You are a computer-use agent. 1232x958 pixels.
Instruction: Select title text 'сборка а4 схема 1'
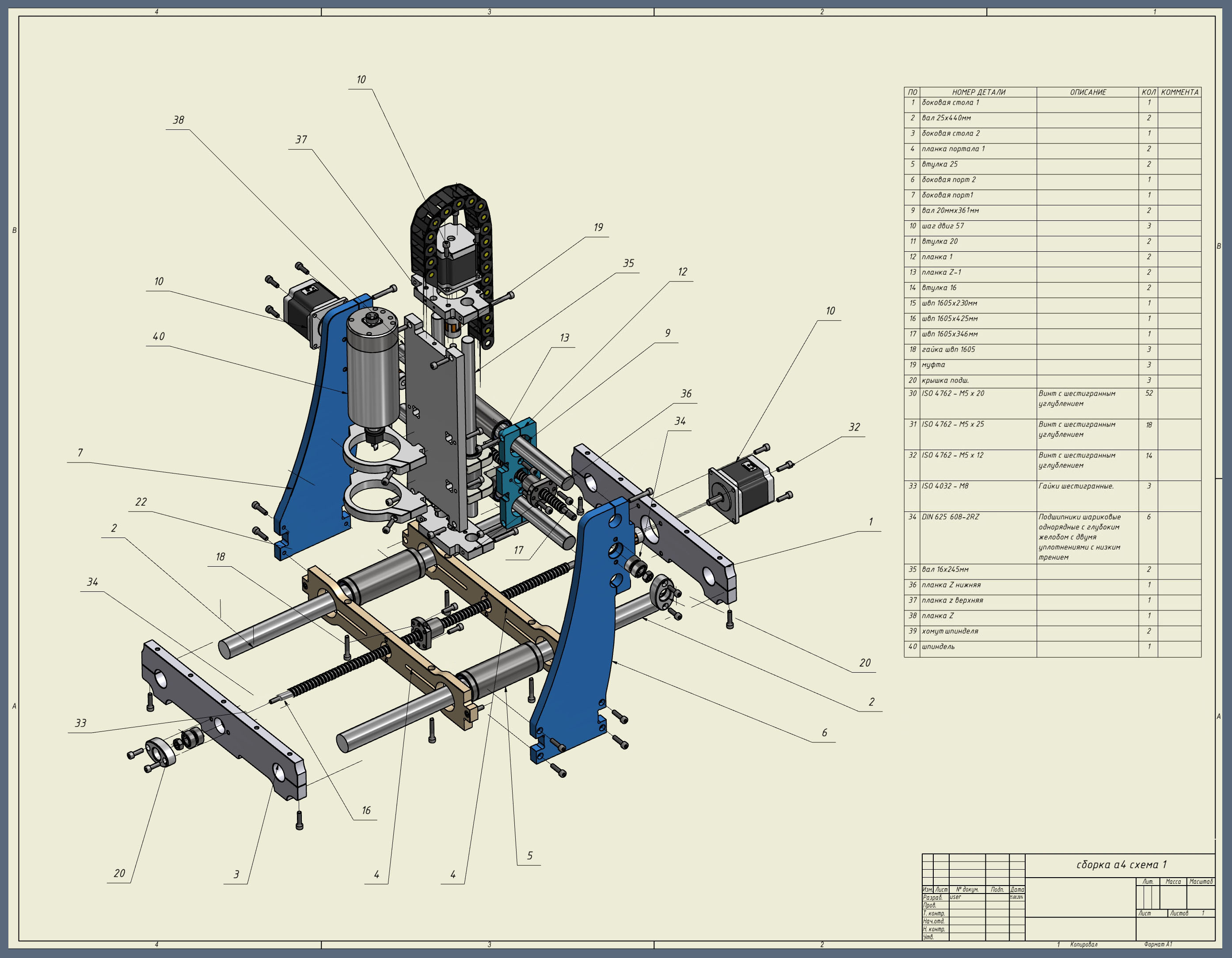click(x=1121, y=865)
